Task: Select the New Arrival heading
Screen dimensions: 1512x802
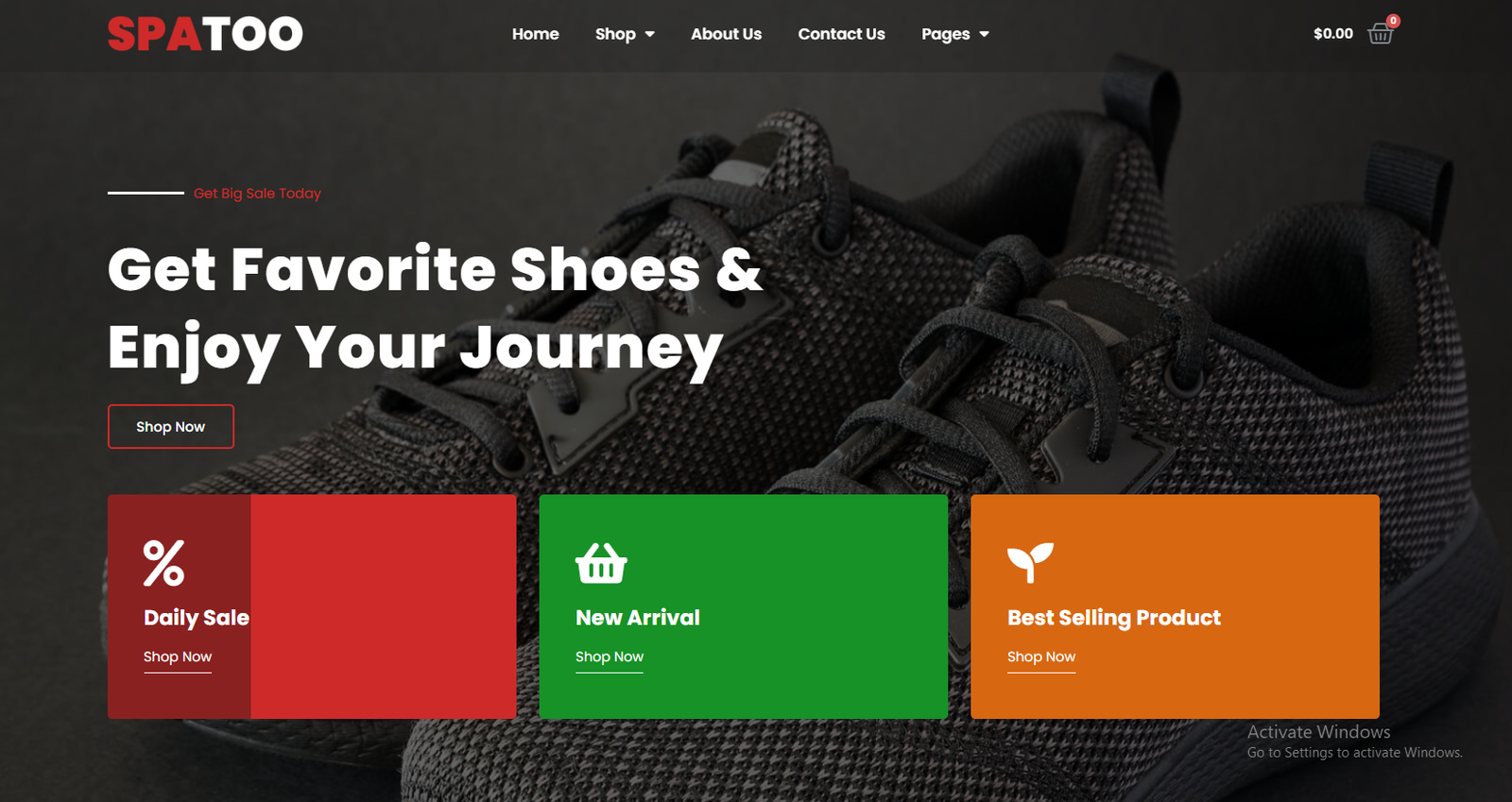Action: [638, 618]
